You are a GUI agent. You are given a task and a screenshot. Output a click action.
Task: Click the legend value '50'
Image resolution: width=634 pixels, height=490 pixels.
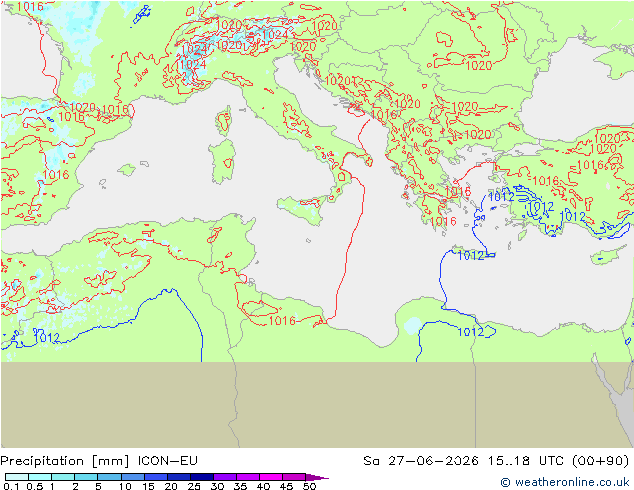tap(309, 486)
